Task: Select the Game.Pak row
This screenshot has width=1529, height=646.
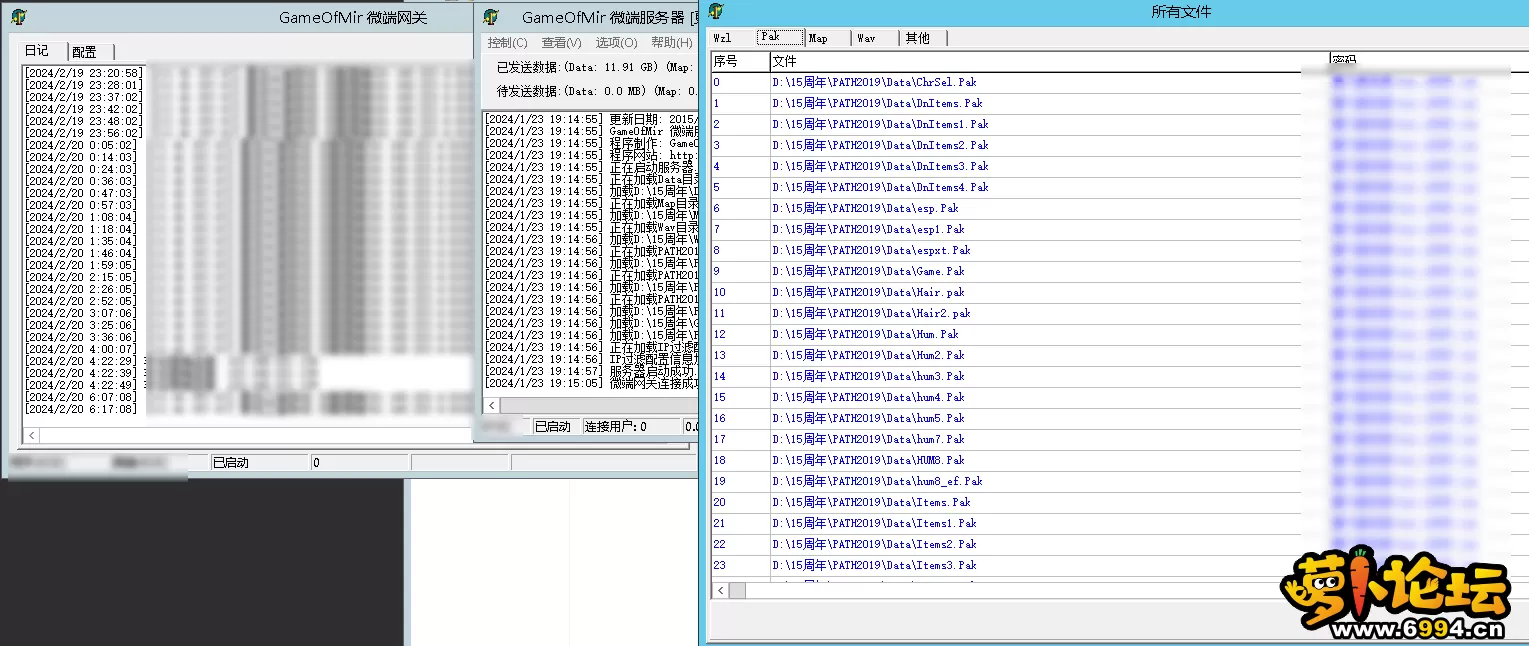Action: [1119, 271]
